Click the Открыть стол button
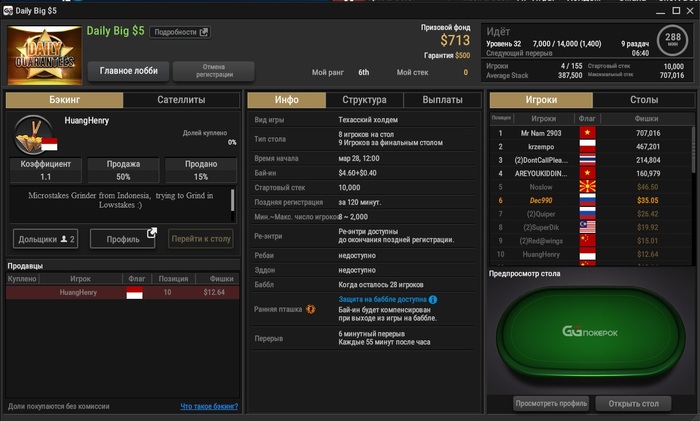This screenshot has height=421, width=700. click(633, 403)
